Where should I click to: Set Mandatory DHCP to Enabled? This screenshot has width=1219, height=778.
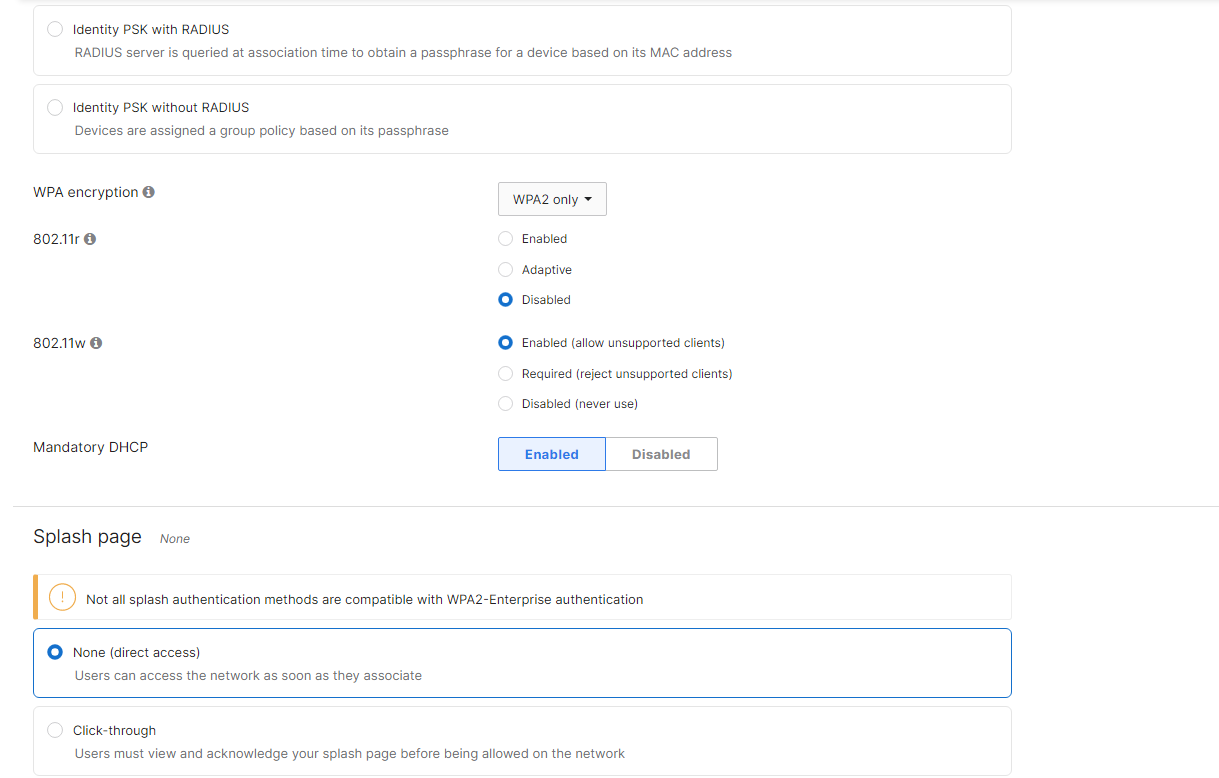pyautogui.click(x=551, y=453)
